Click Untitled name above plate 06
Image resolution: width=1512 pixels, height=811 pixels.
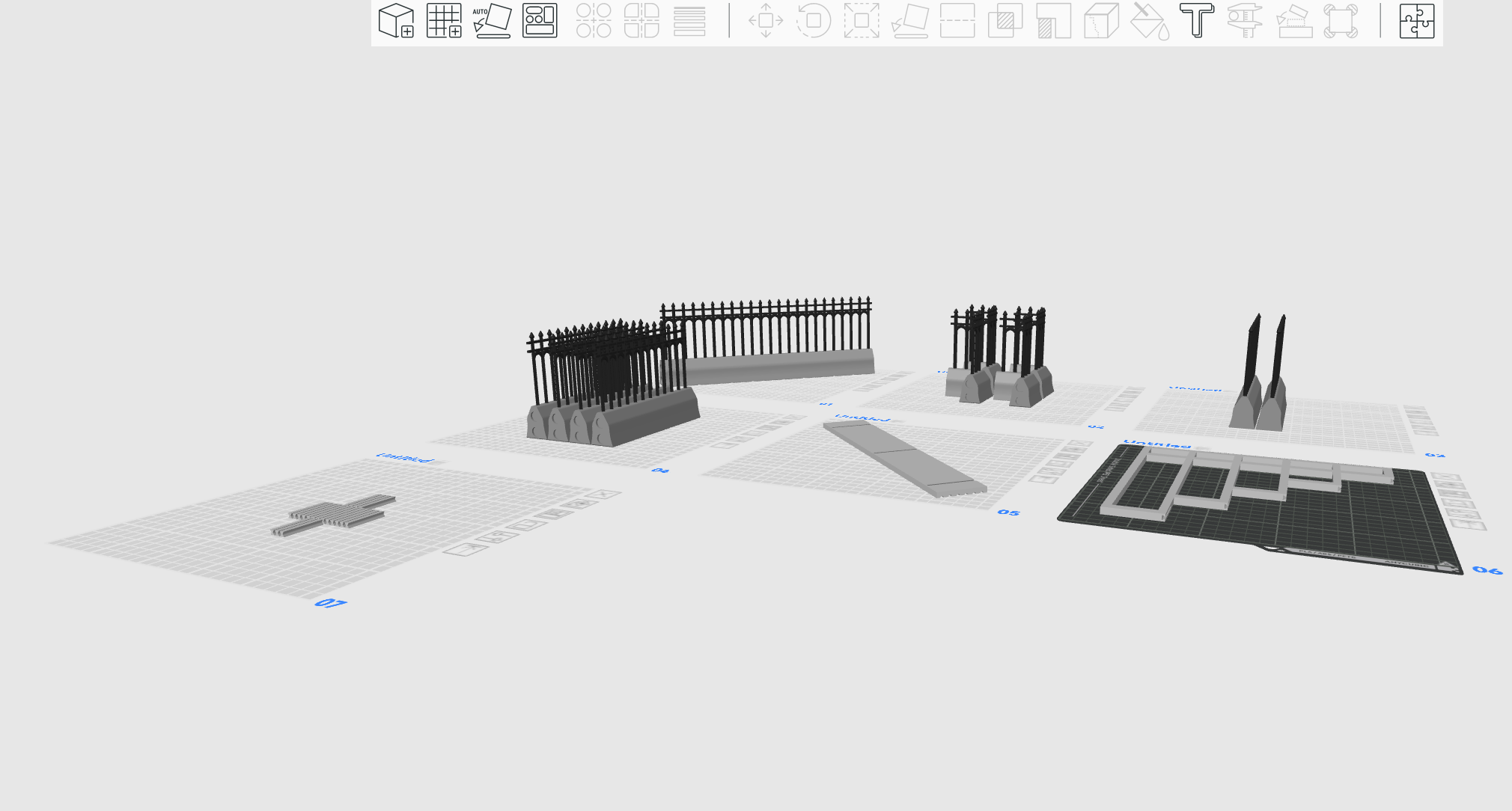1156,444
